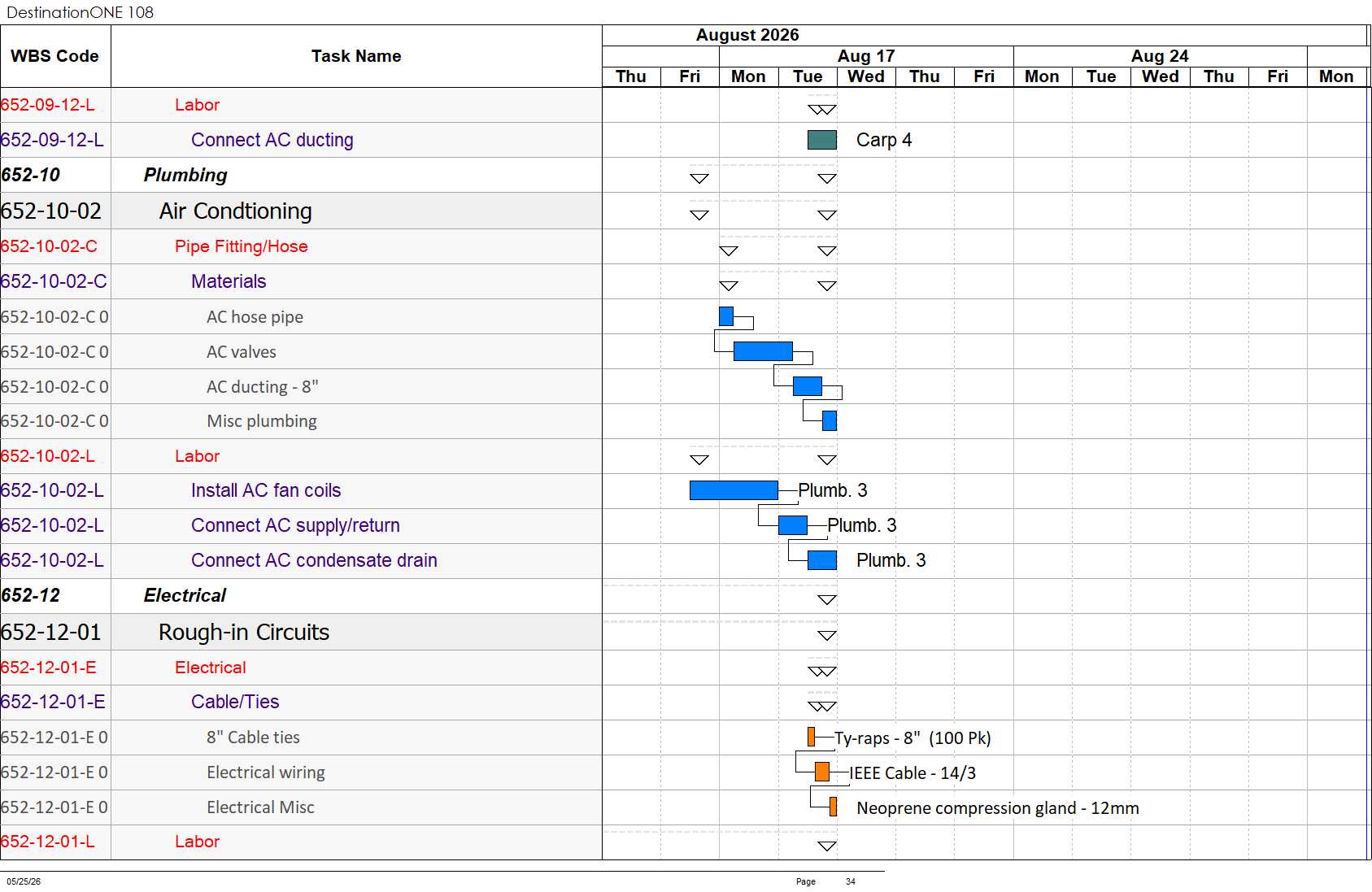Click the Aug 17 week header
Screen dimensions: 1372x892
[866, 56]
